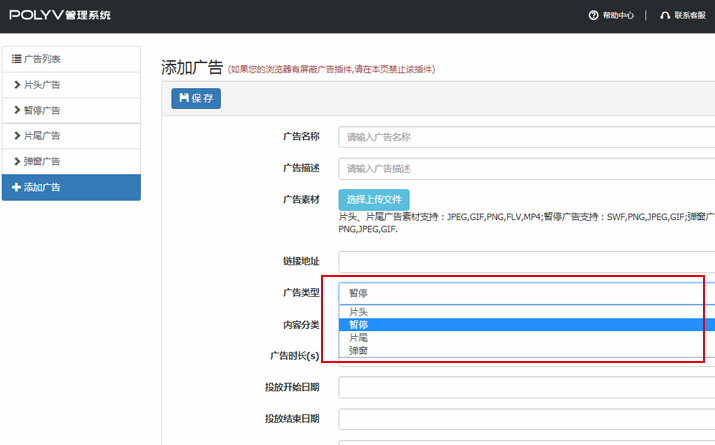
Task: Expand the 暂停广告 chevron in sidebar
Action: tap(17, 110)
